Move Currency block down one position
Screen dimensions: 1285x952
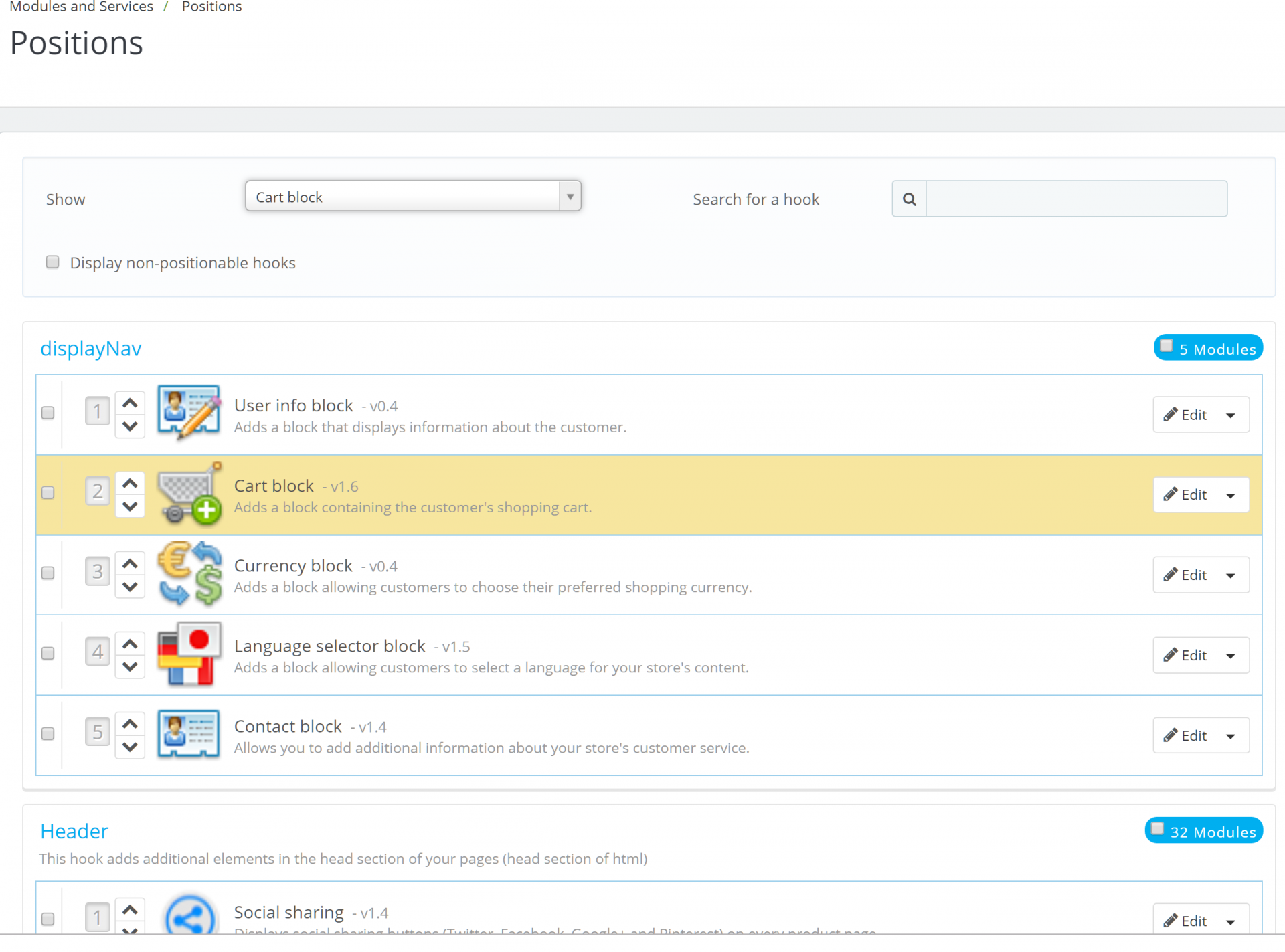[x=130, y=587]
